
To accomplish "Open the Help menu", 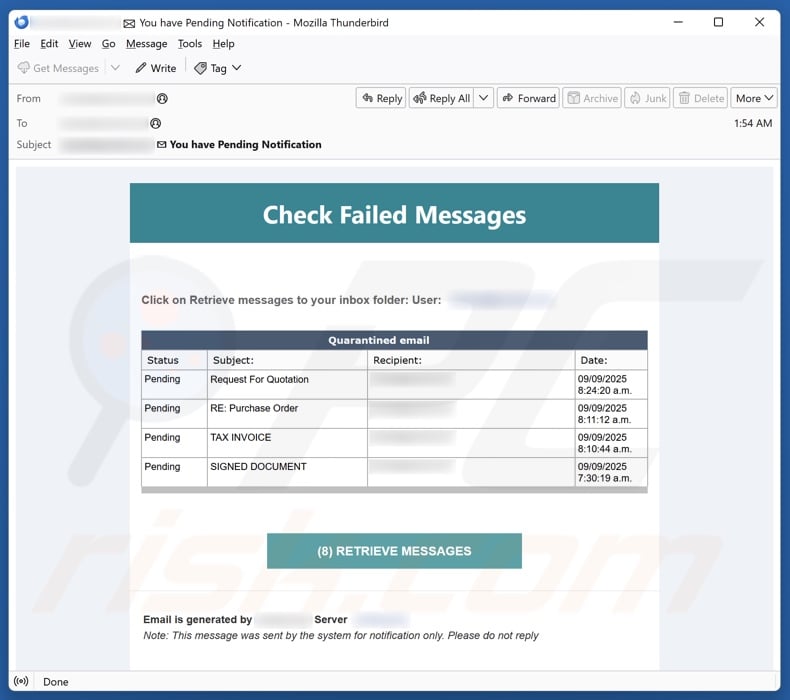I will 223,44.
